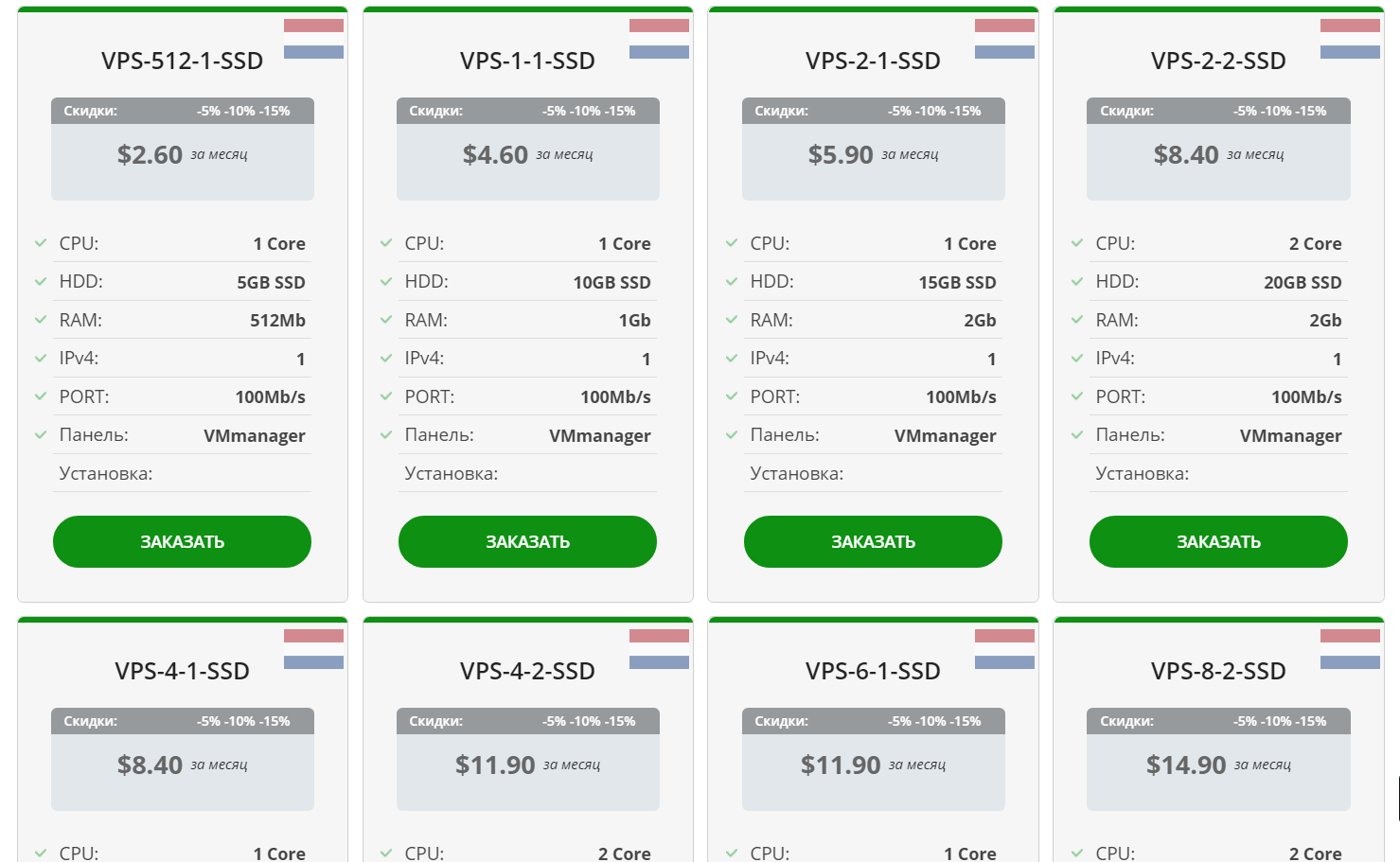Click the Netherlands flag on VPS-512-1-SSD card
This screenshot has height=862, width=1400.
pos(313,39)
